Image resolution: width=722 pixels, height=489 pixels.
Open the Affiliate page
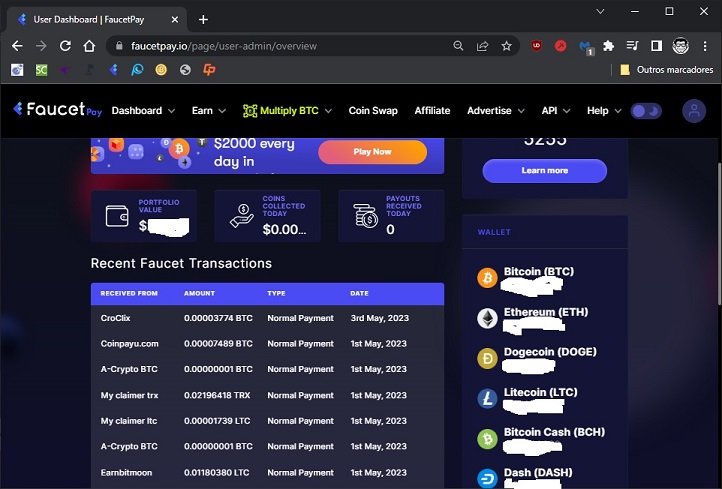(x=432, y=111)
